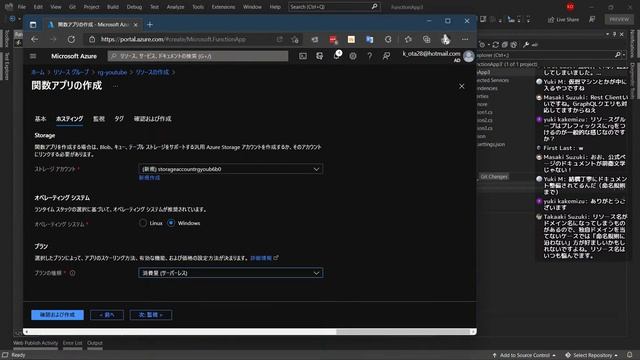
Task: Click rg-youtube in the breadcrumb
Action: (112, 72)
